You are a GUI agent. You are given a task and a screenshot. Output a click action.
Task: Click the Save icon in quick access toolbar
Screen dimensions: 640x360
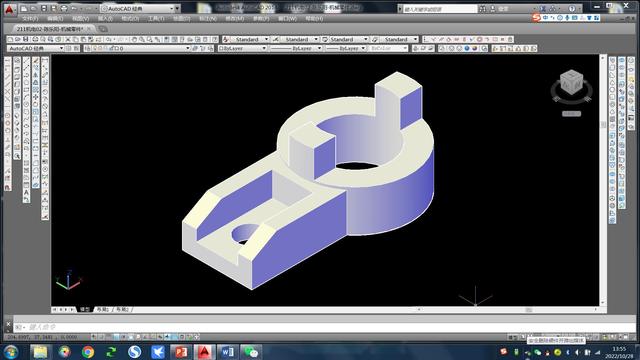(x=44, y=8)
